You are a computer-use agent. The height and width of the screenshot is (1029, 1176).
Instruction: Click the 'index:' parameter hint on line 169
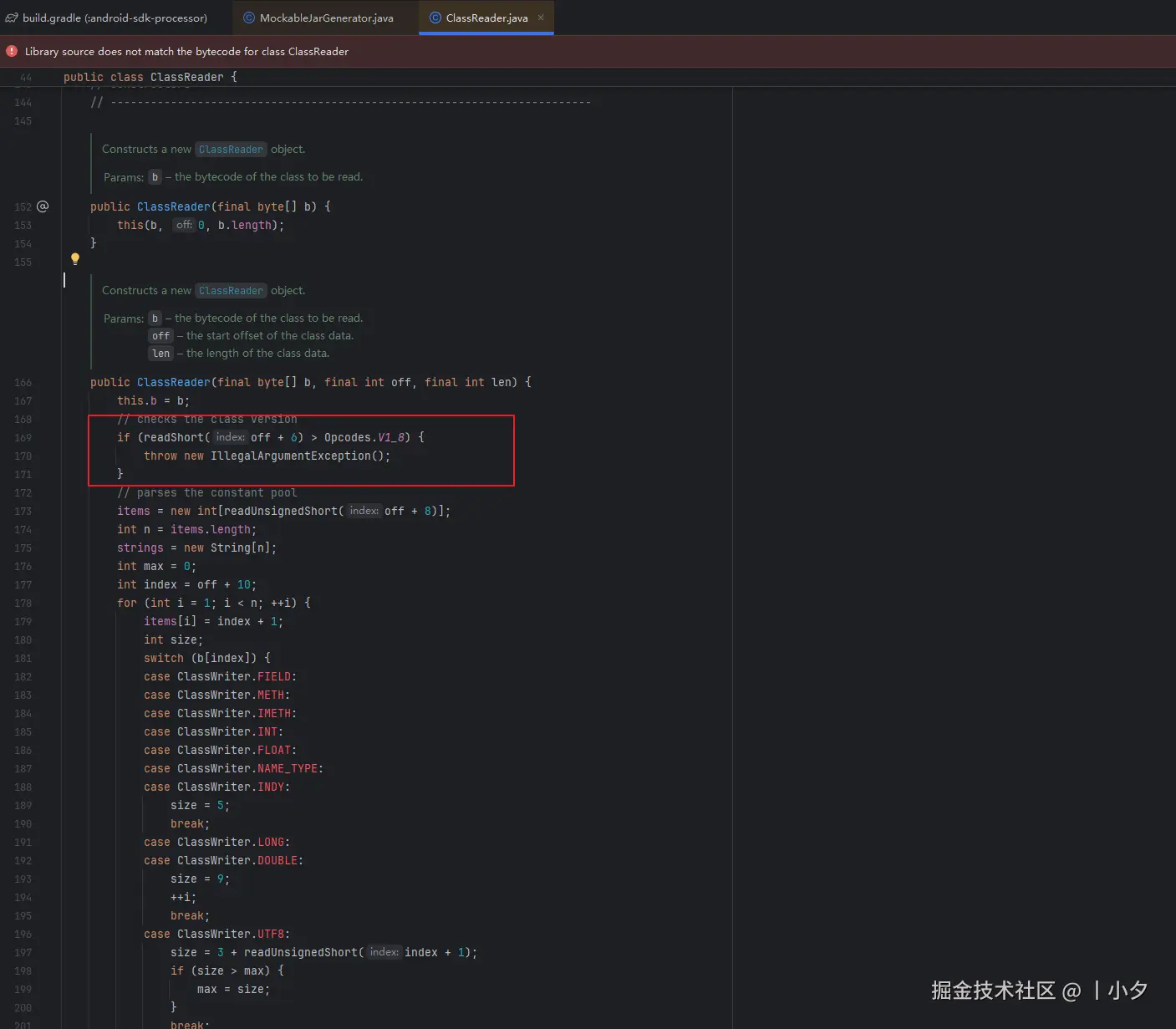[230, 437]
